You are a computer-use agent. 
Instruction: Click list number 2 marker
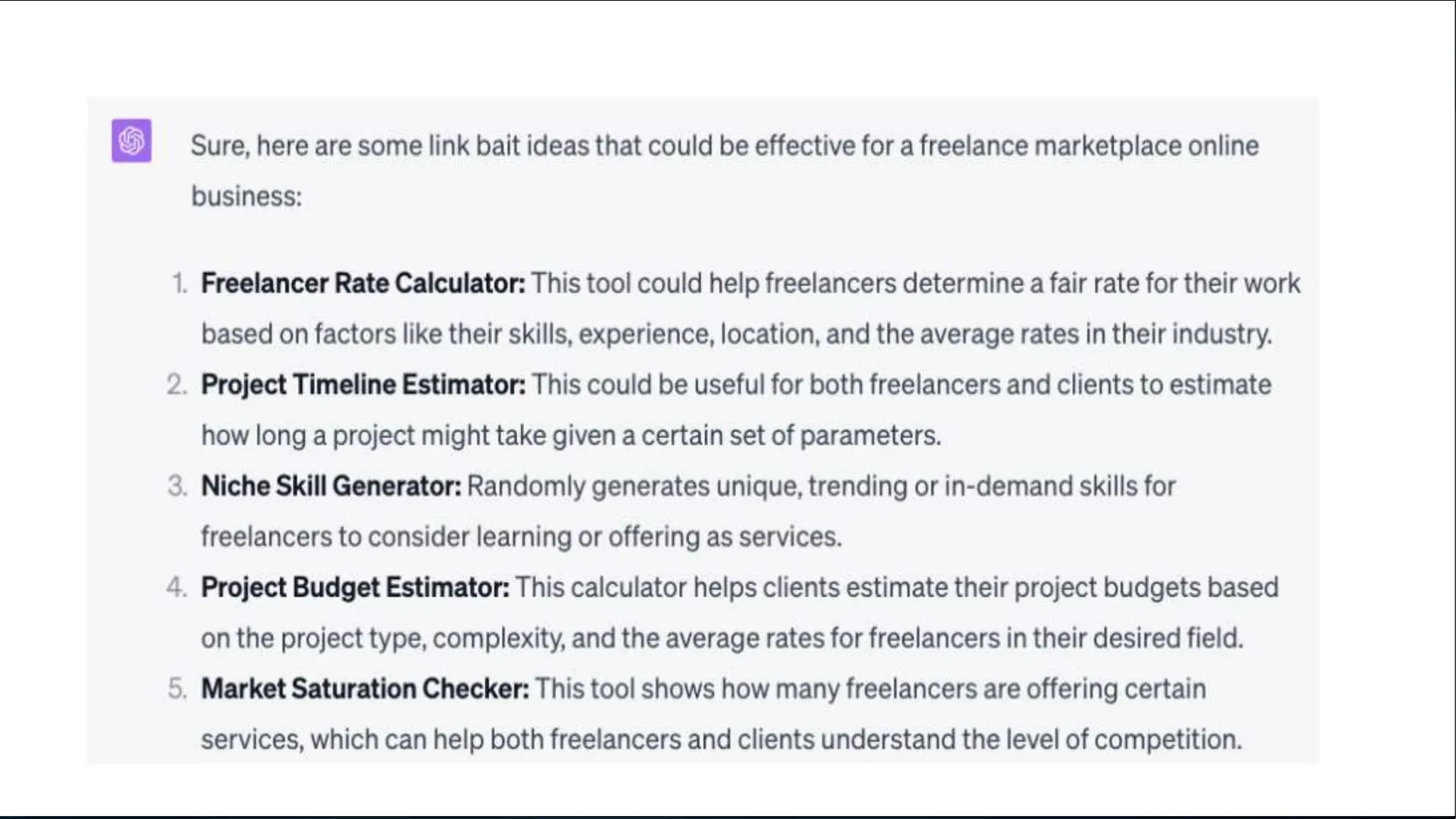[x=177, y=385]
